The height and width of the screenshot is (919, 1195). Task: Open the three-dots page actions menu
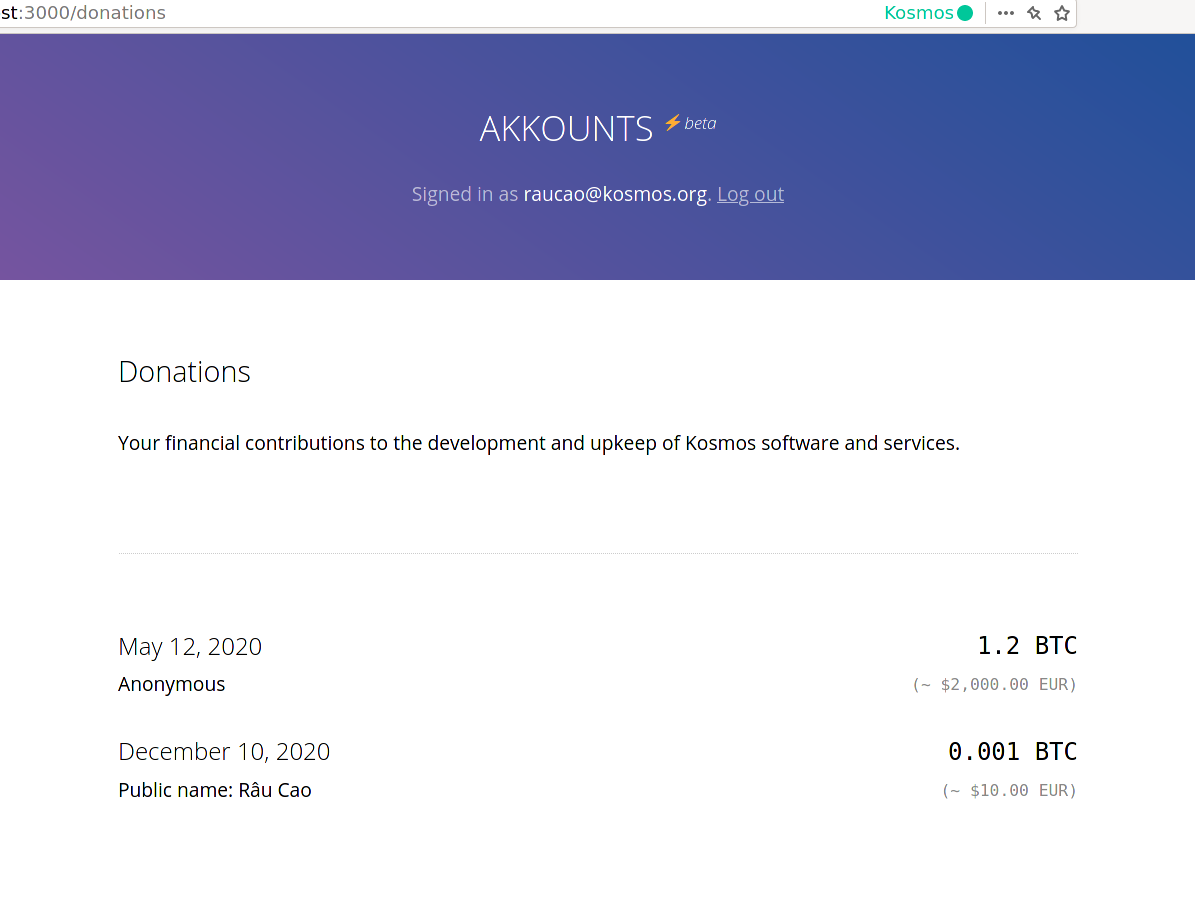click(1005, 13)
